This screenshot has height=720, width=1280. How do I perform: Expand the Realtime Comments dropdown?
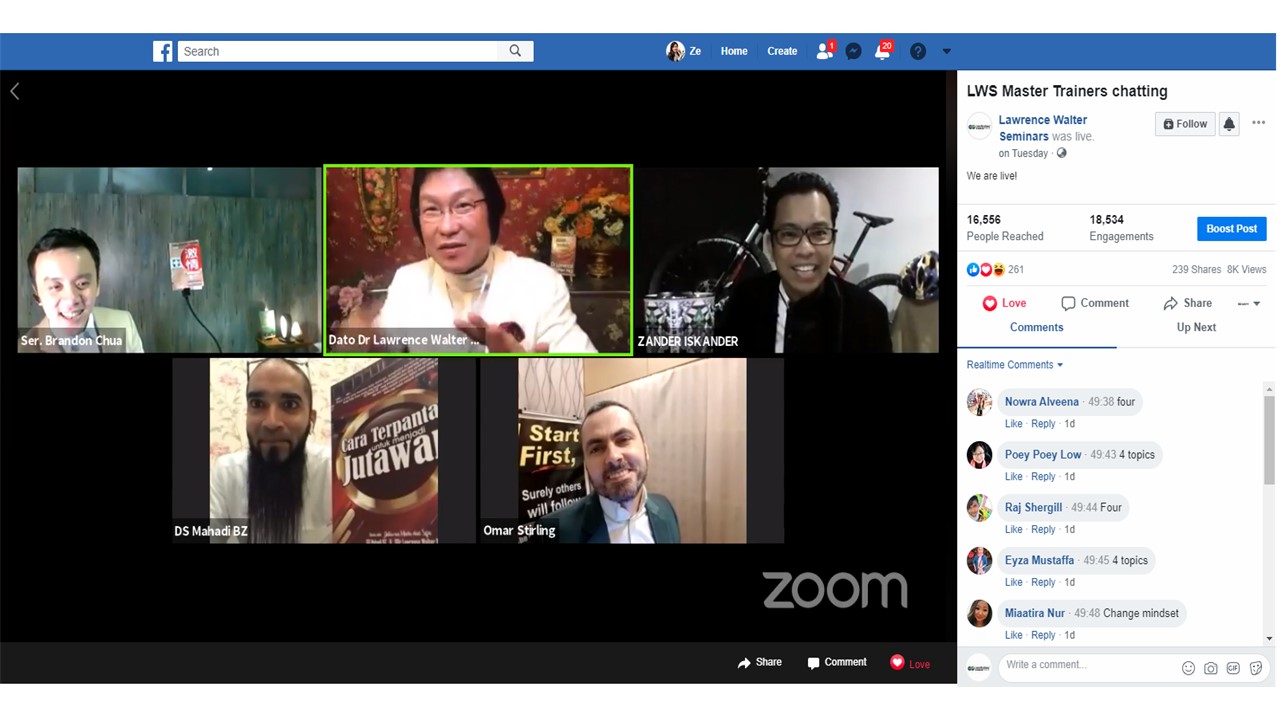click(x=1015, y=365)
